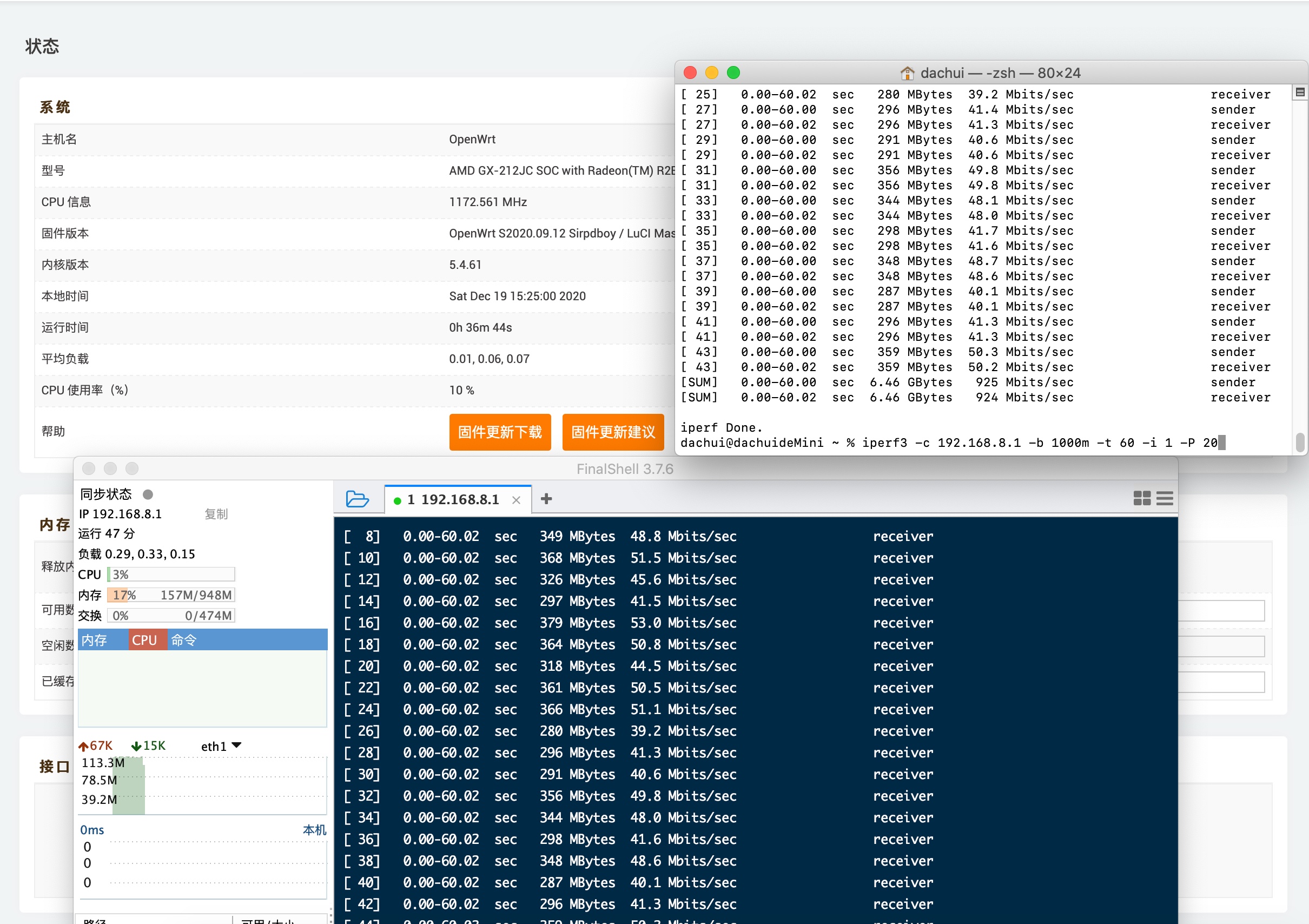The width and height of the screenshot is (1309, 924).
Task: Select the 命令 column header
Action: [x=184, y=640]
